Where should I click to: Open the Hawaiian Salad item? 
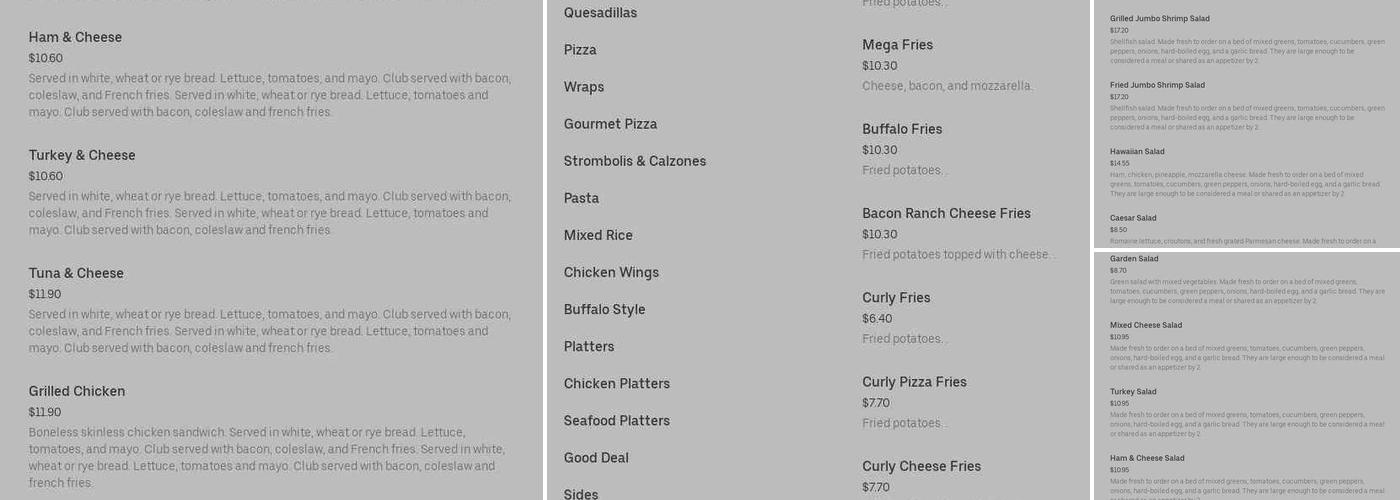point(1137,152)
